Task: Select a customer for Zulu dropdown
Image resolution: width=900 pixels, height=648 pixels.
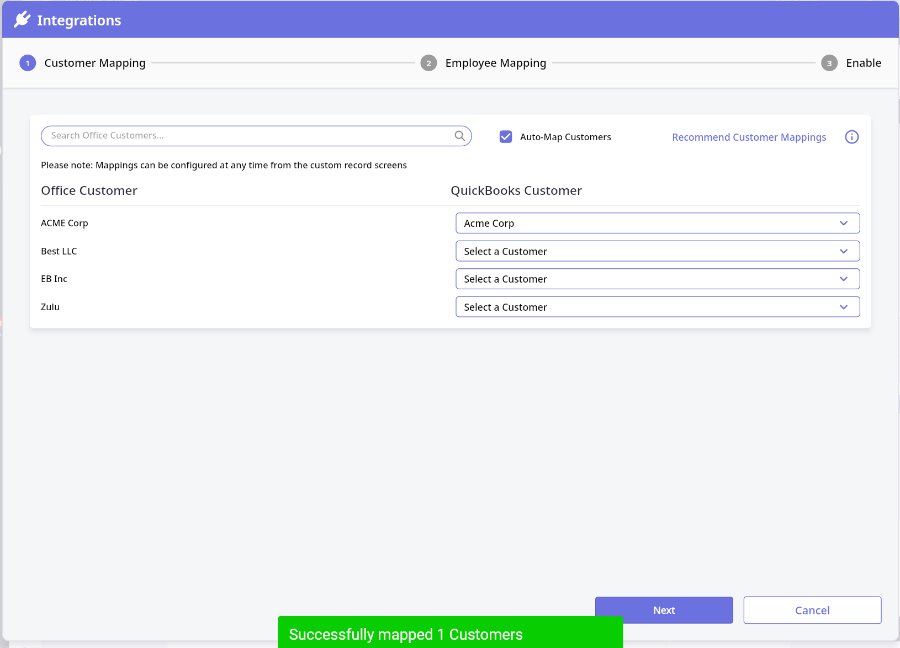Action: [657, 307]
